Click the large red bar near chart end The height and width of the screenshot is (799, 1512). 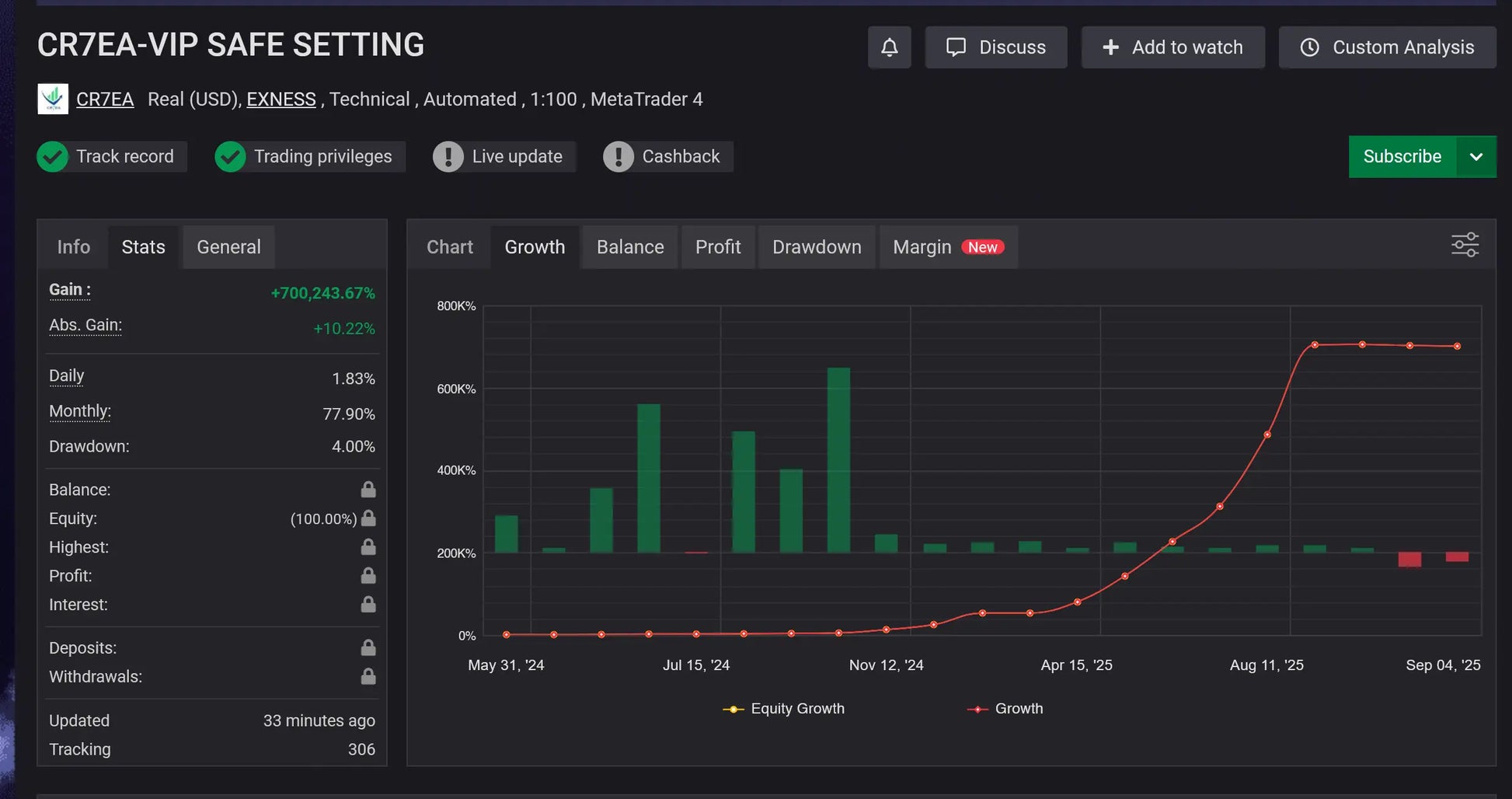tap(1409, 560)
